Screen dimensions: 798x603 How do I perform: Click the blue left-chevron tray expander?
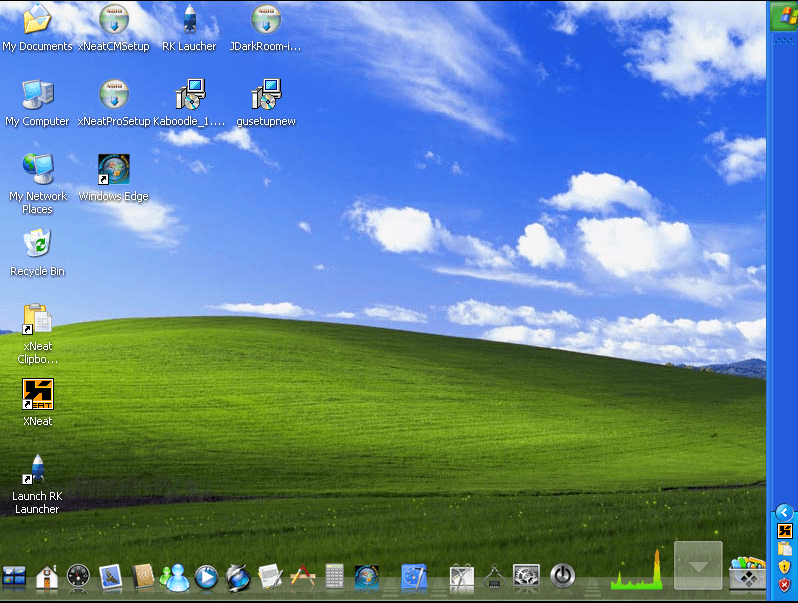784,512
